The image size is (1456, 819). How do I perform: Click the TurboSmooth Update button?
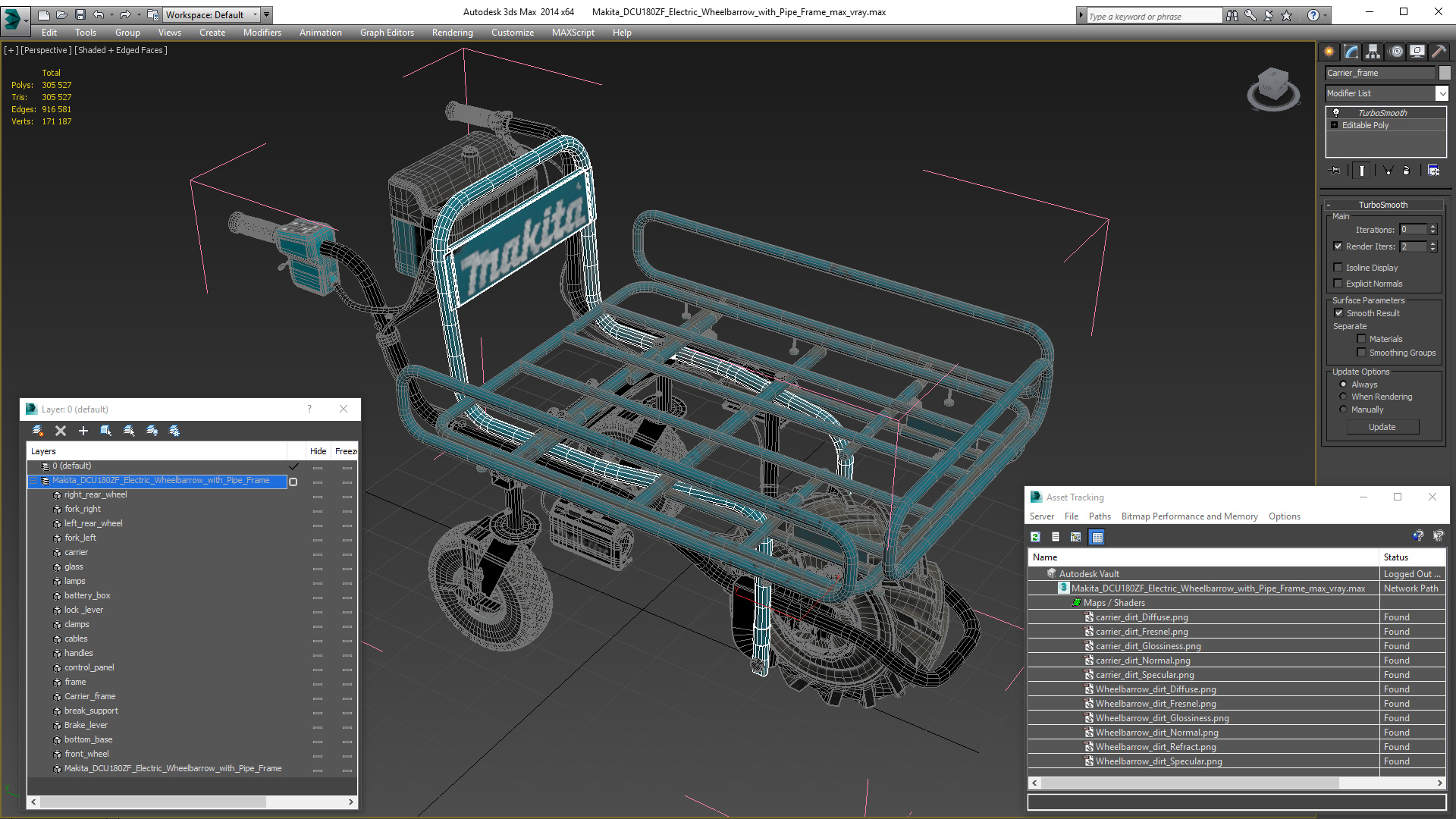[x=1382, y=427]
